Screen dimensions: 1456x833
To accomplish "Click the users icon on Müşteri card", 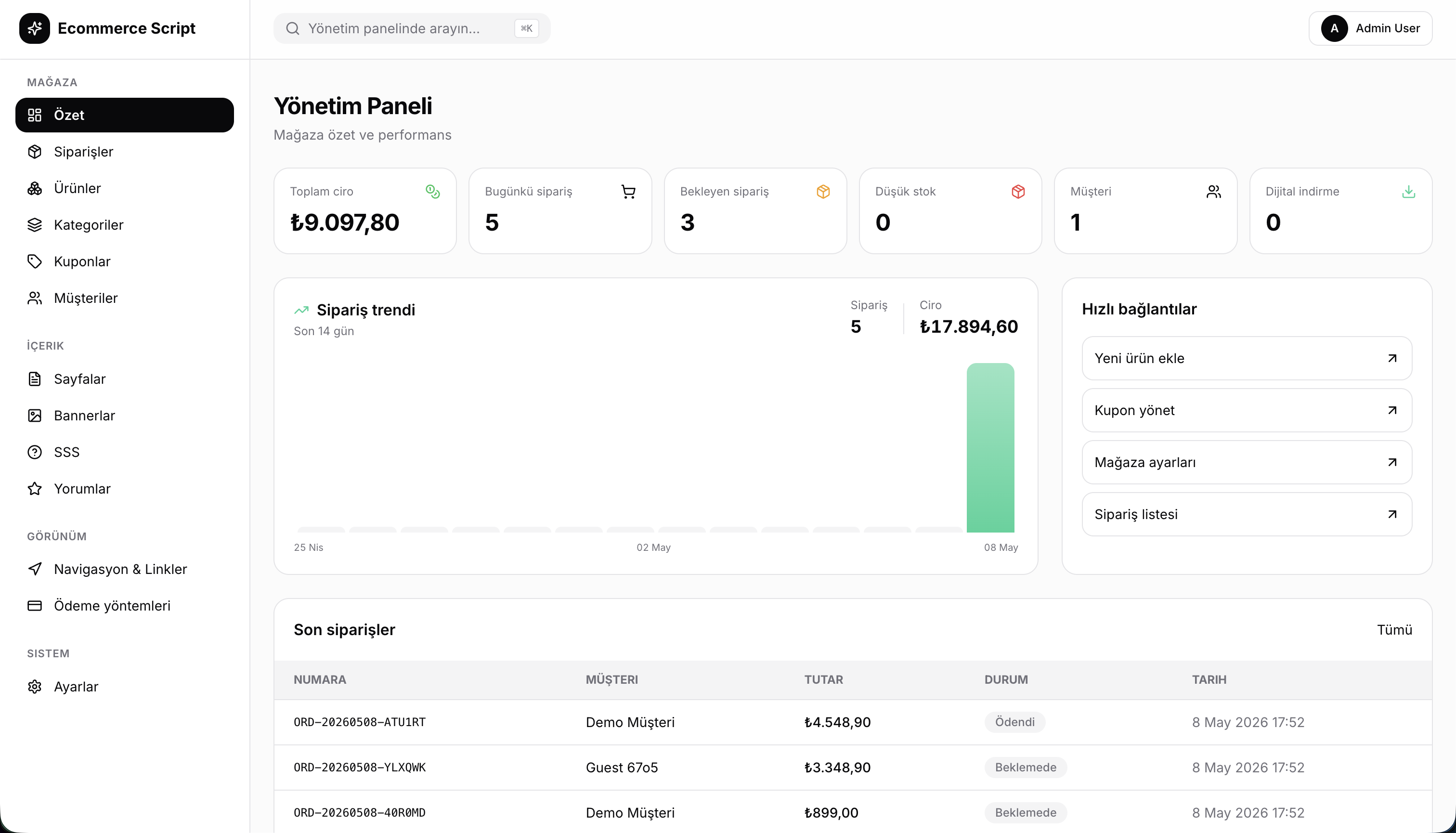I will [1213, 192].
